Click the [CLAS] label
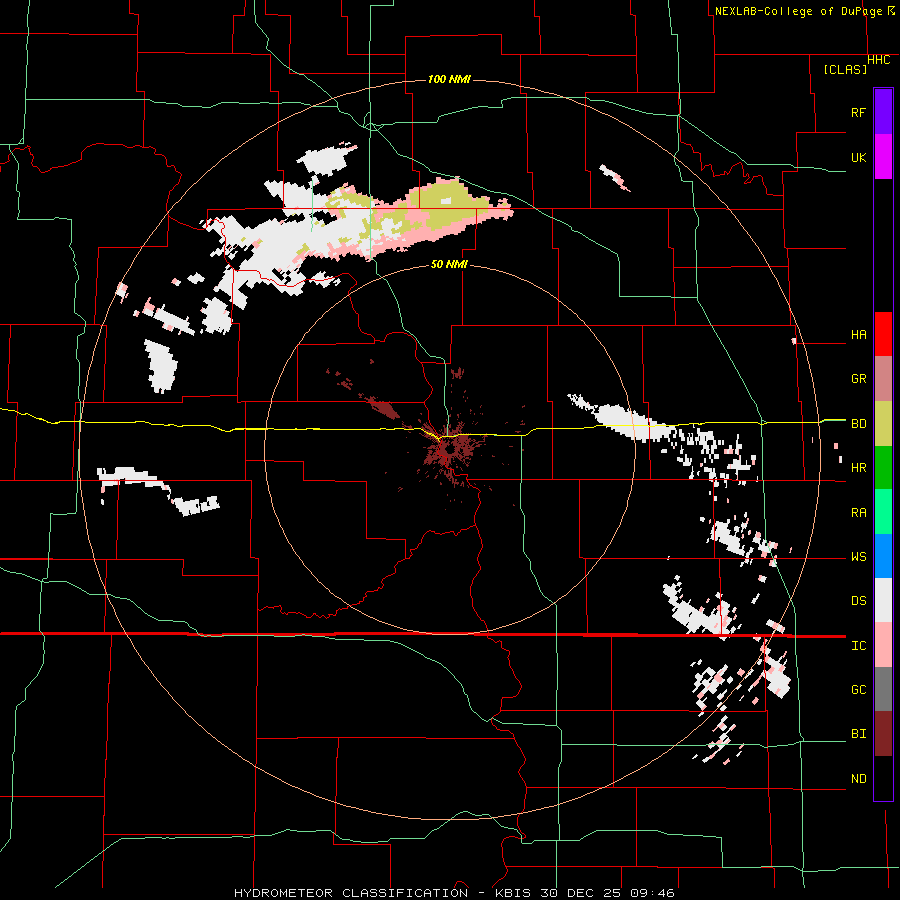 click(x=845, y=70)
